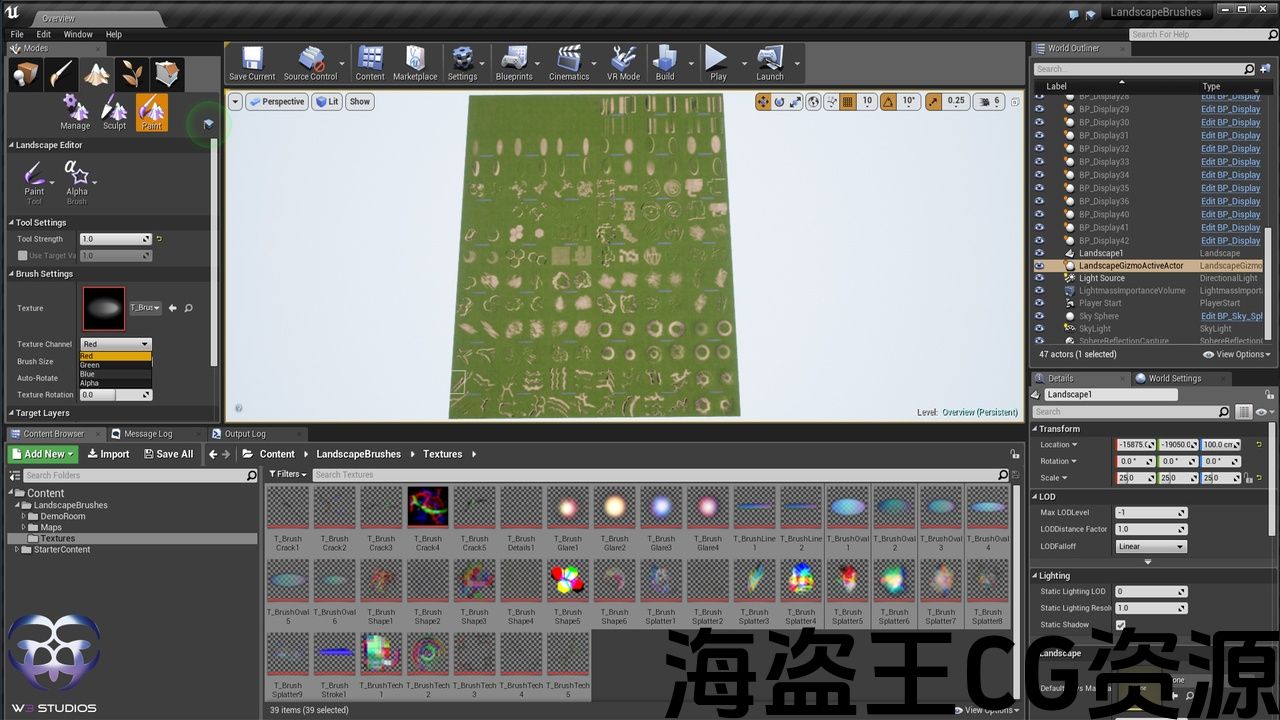This screenshot has width=1280, height=720.
Task: Open the Edit menu
Action: [44, 34]
